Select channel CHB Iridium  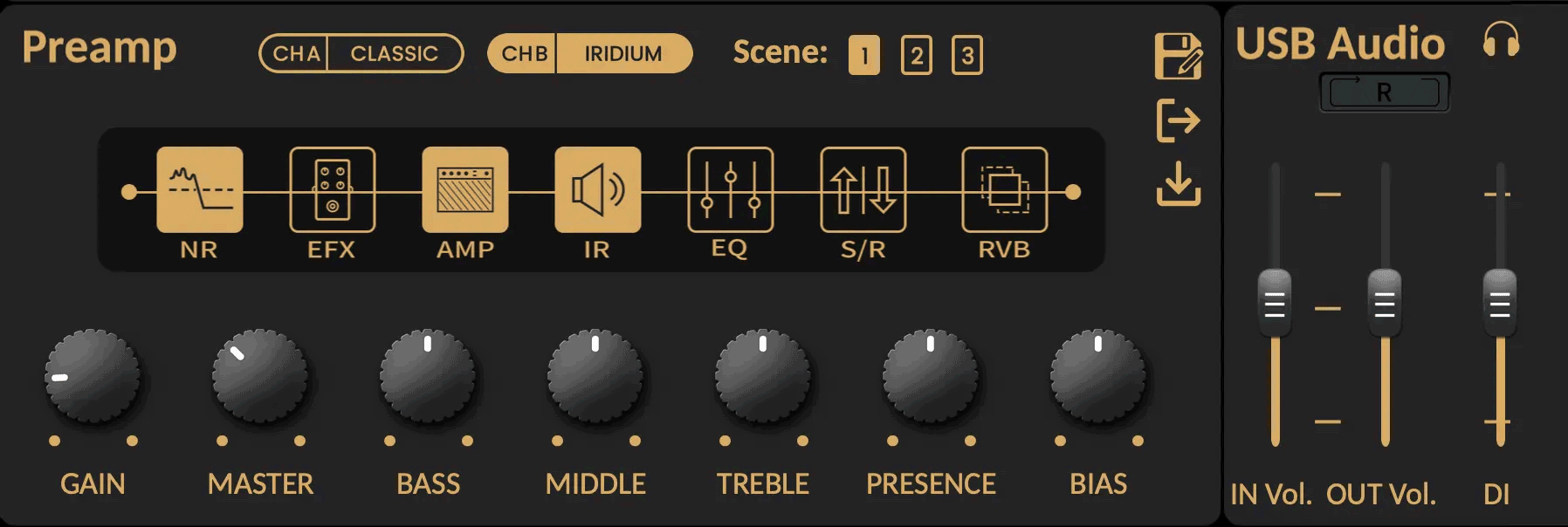pyautogui.click(x=589, y=54)
